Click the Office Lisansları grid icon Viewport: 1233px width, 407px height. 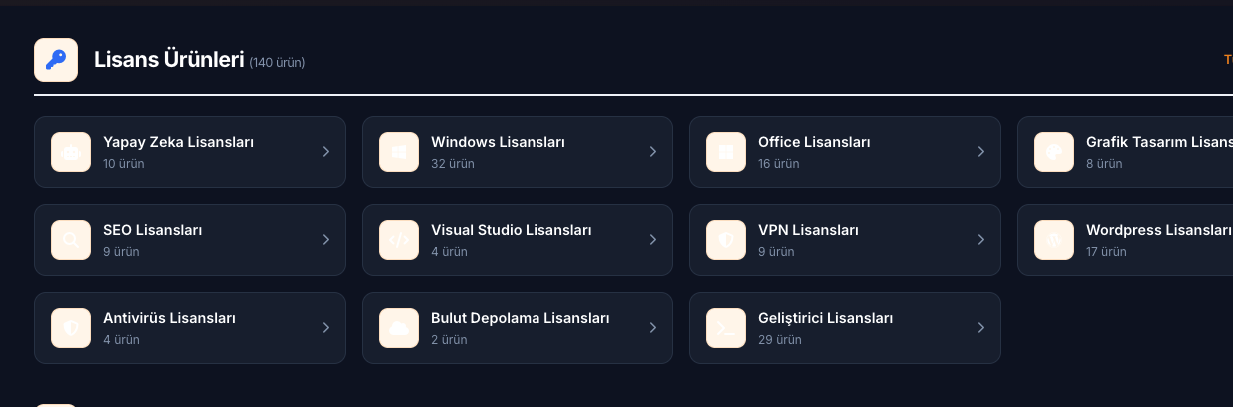(726, 152)
